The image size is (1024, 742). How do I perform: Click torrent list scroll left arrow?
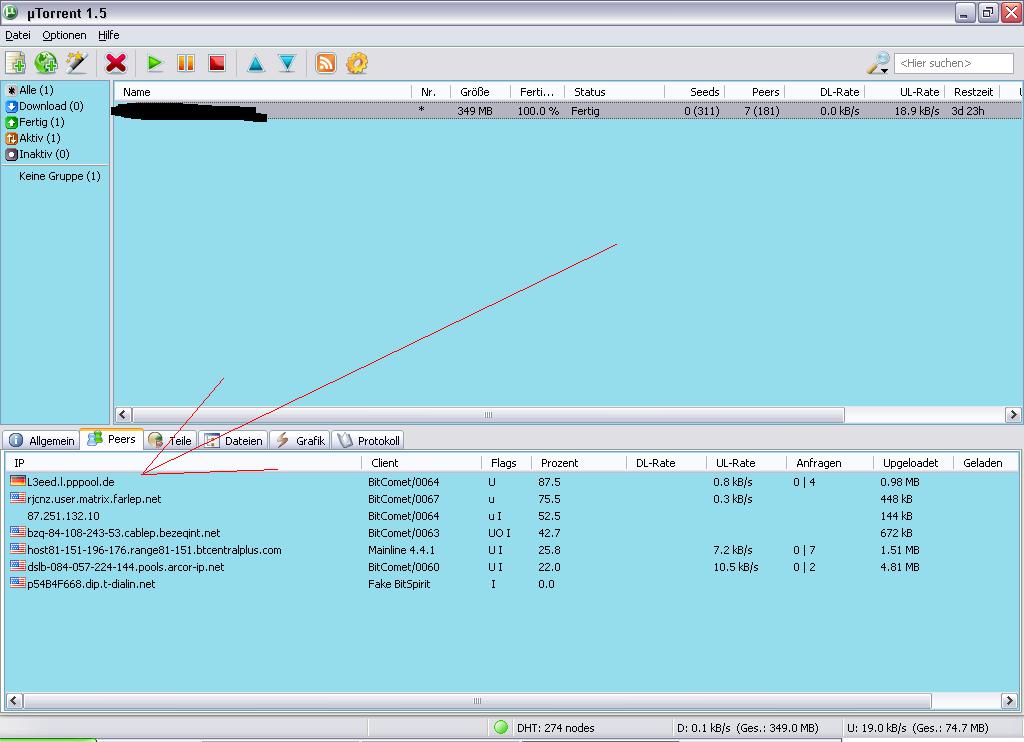123,415
